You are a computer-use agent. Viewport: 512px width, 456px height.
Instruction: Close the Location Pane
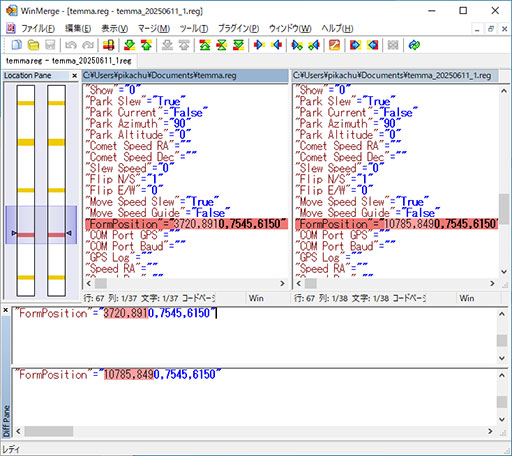pos(75,76)
